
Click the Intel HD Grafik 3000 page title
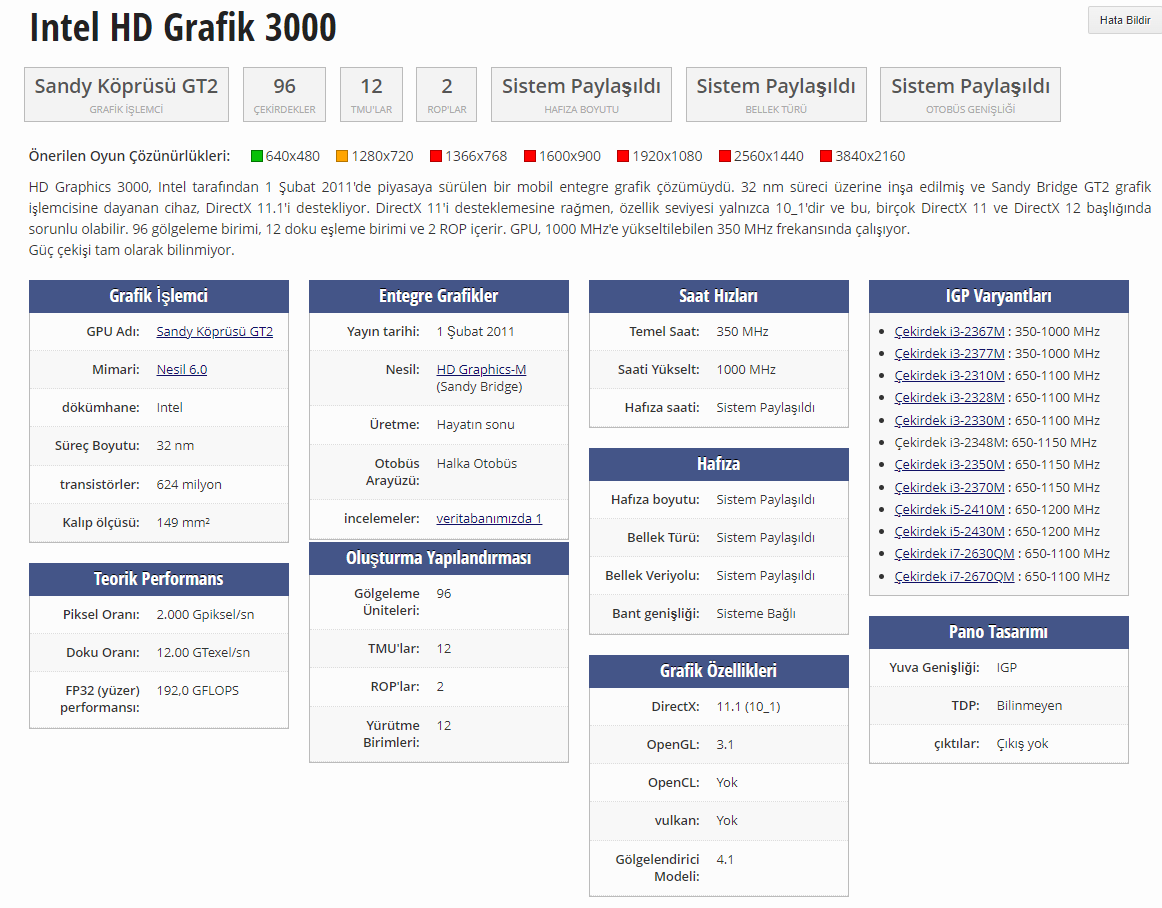click(x=183, y=27)
